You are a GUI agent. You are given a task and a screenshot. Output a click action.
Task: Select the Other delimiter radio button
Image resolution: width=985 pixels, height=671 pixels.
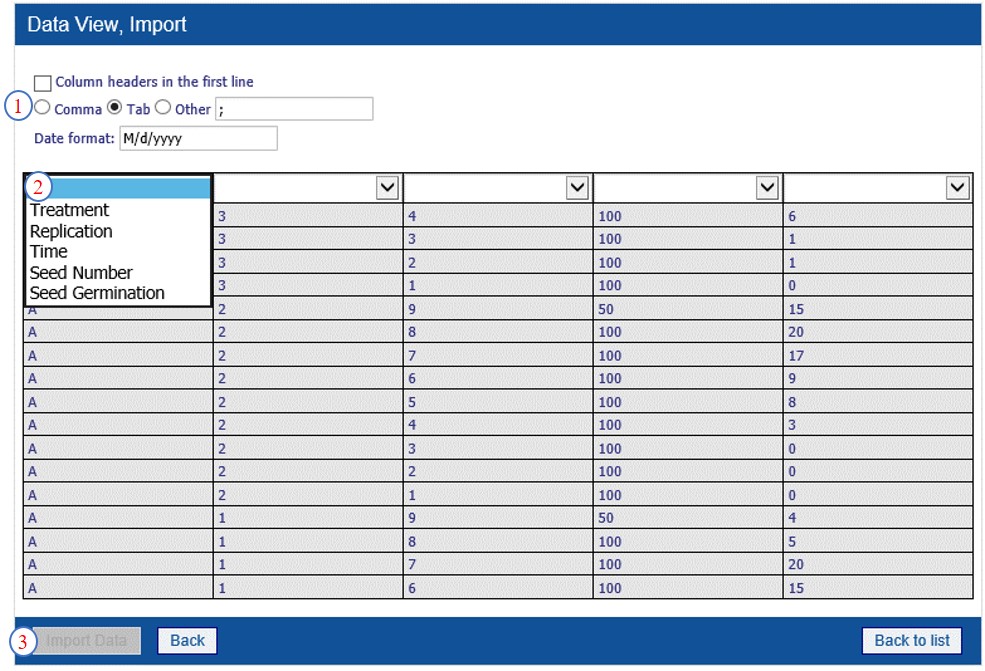pos(163,108)
